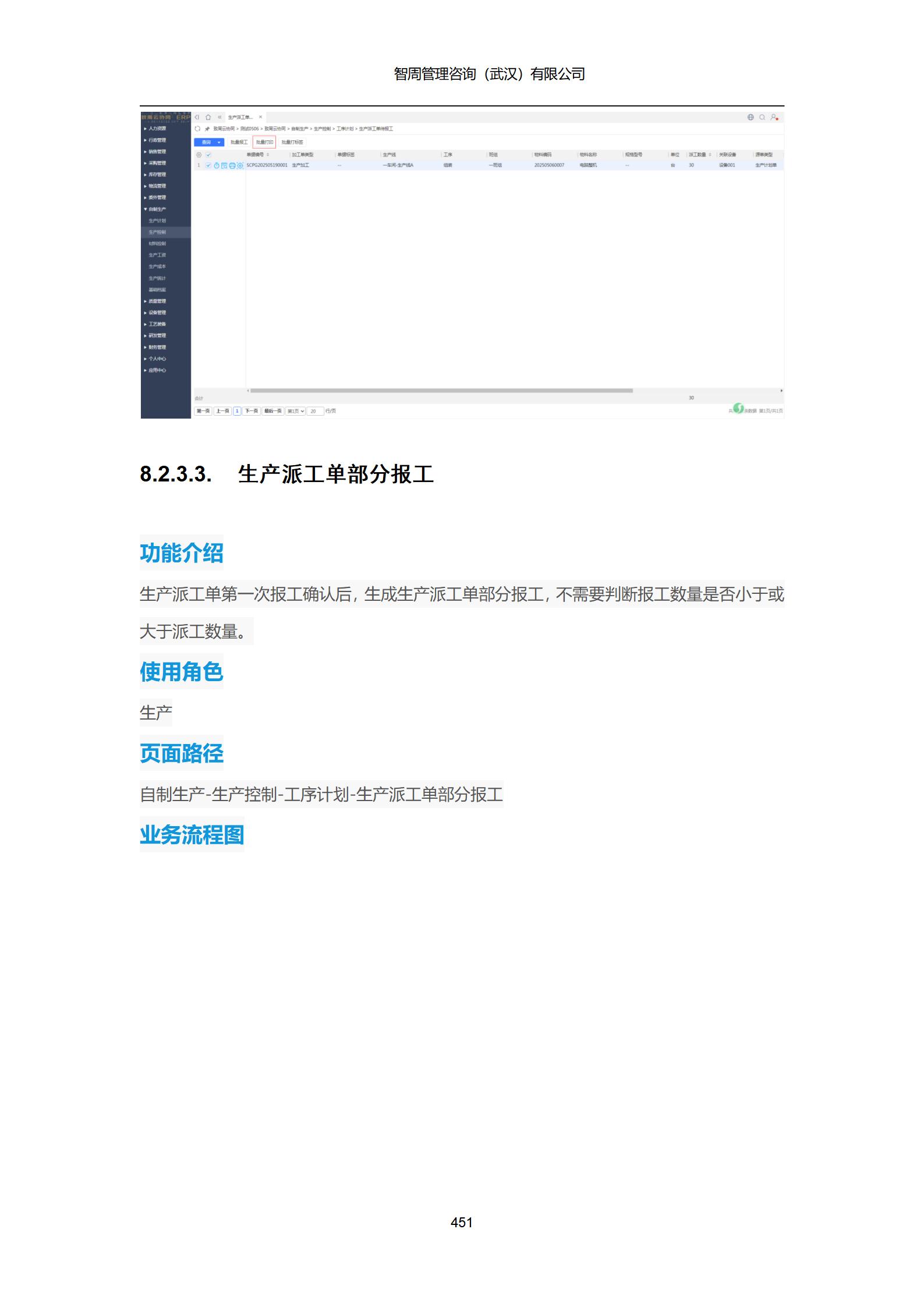The height and width of the screenshot is (1307, 924).
Task: Click 最后一页 pagination button
Action: point(272,411)
